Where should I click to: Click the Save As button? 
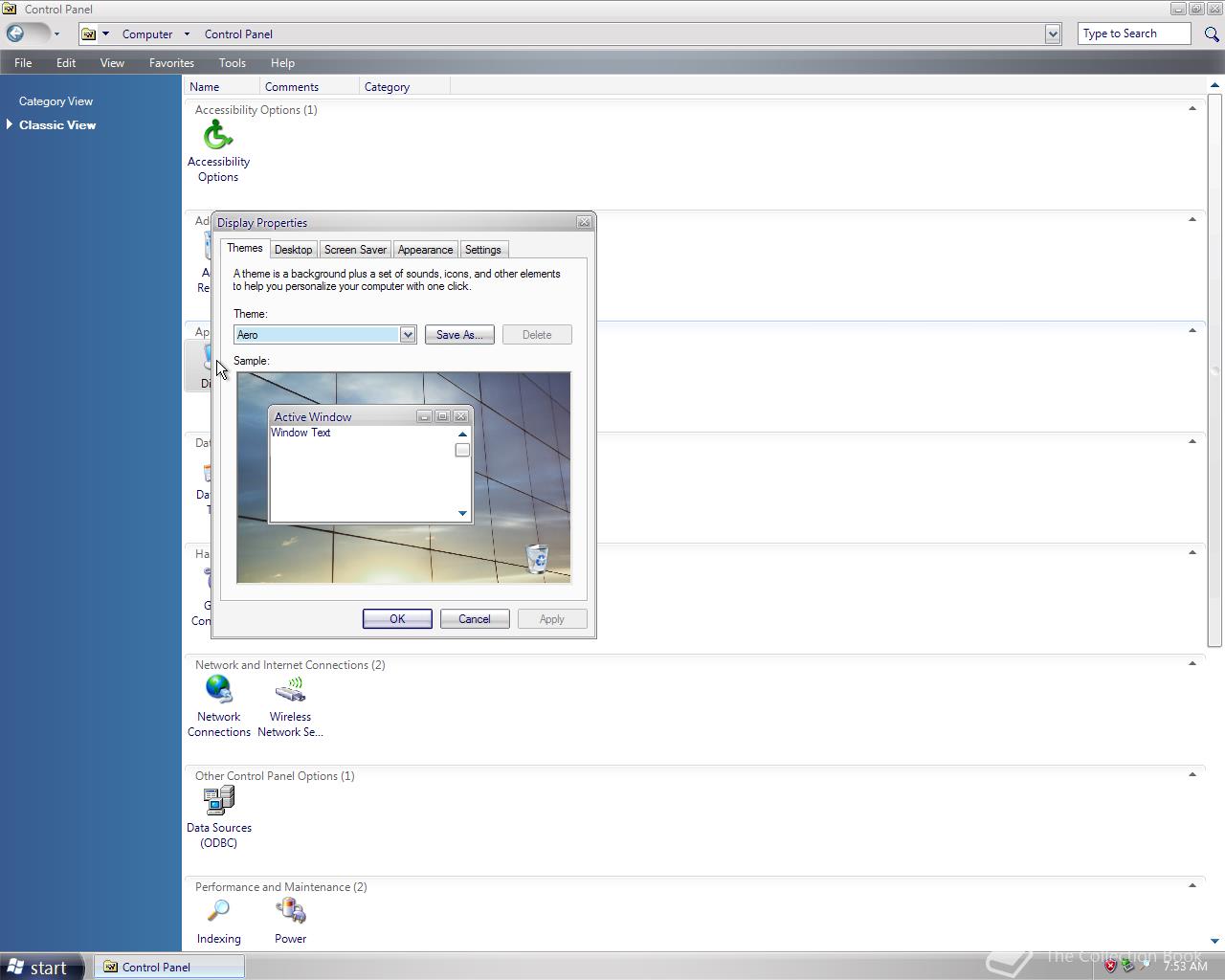pos(459,335)
